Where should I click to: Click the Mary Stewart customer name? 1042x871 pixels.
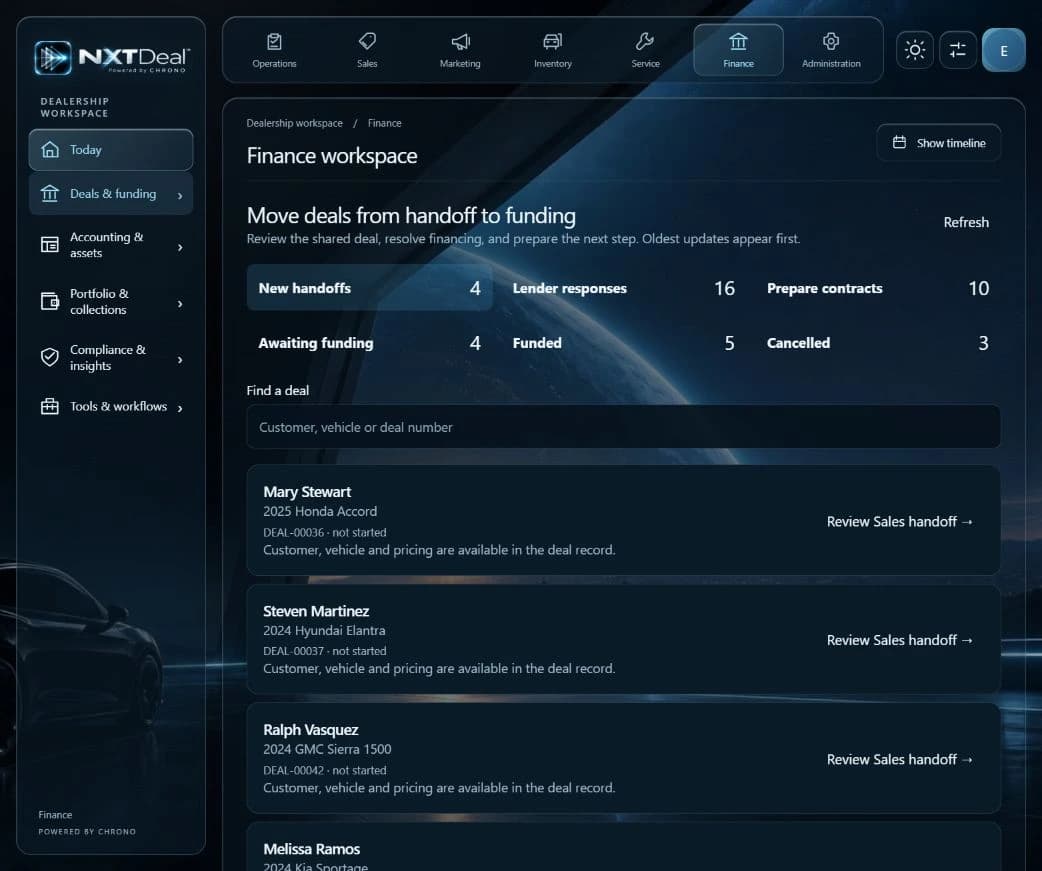[307, 492]
